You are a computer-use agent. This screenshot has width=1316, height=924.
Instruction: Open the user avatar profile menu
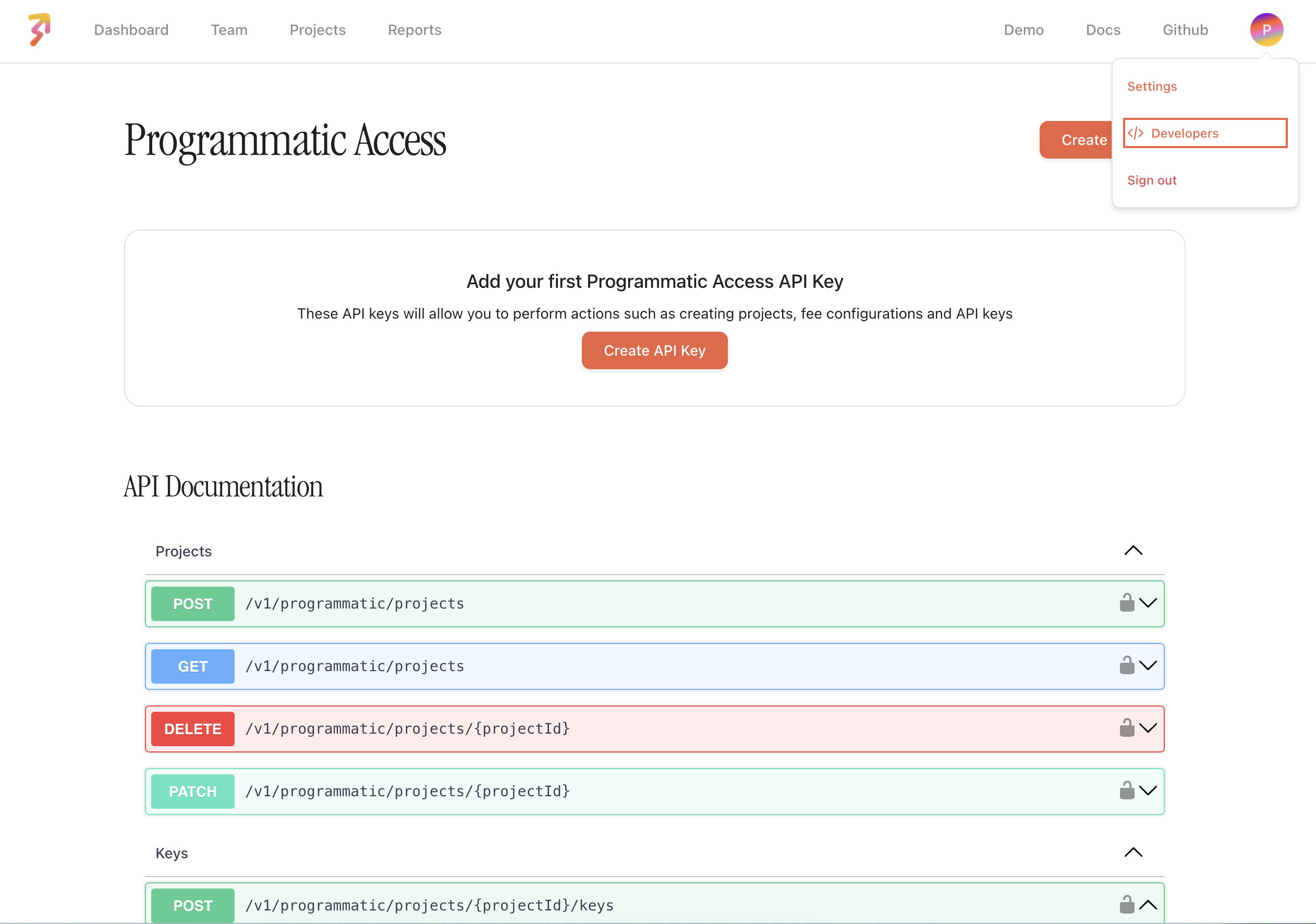tap(1266, 30)
